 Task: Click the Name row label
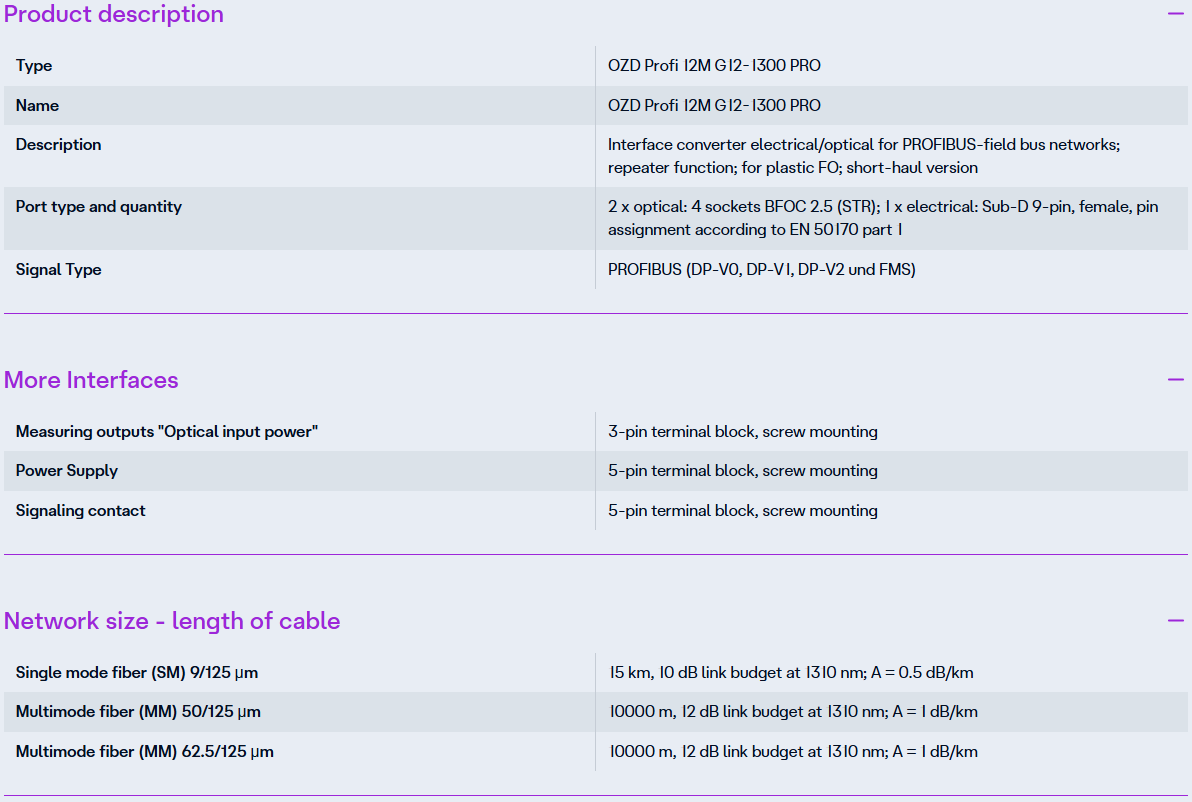click(x=37, y=106)
